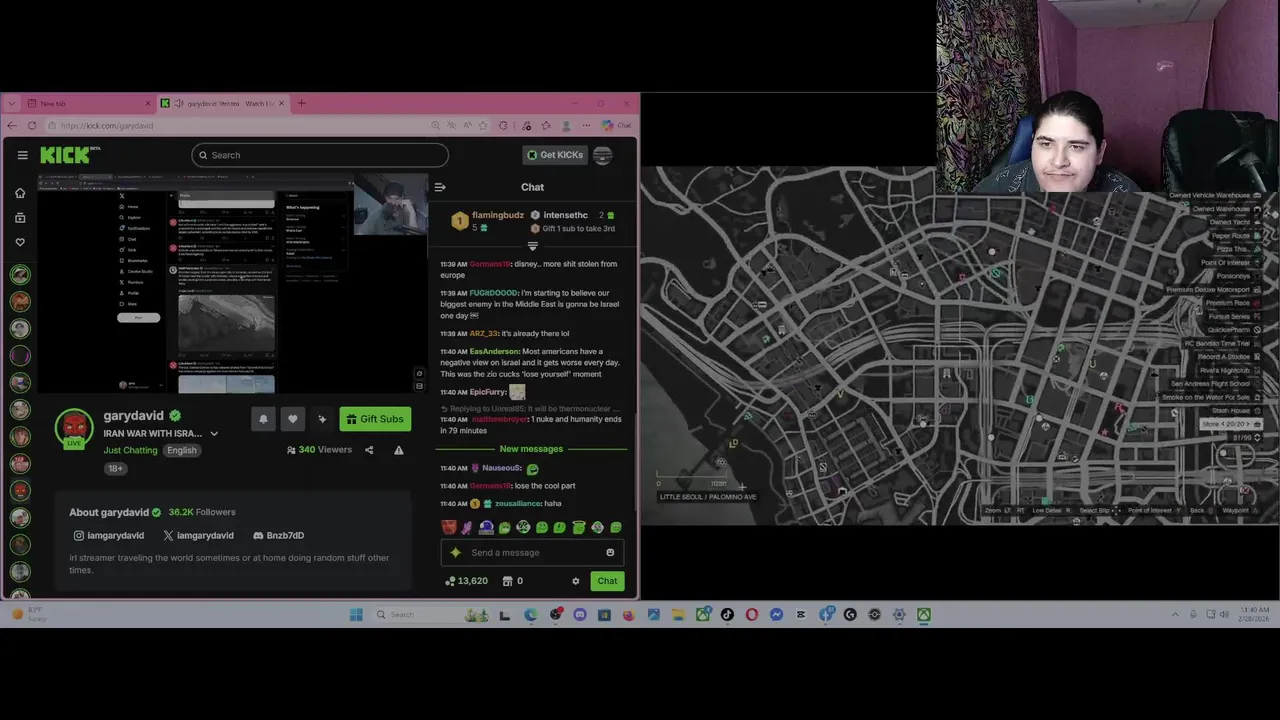Click the New messages divider
This screenshot has height=720, width=1280.
point(531,449)
